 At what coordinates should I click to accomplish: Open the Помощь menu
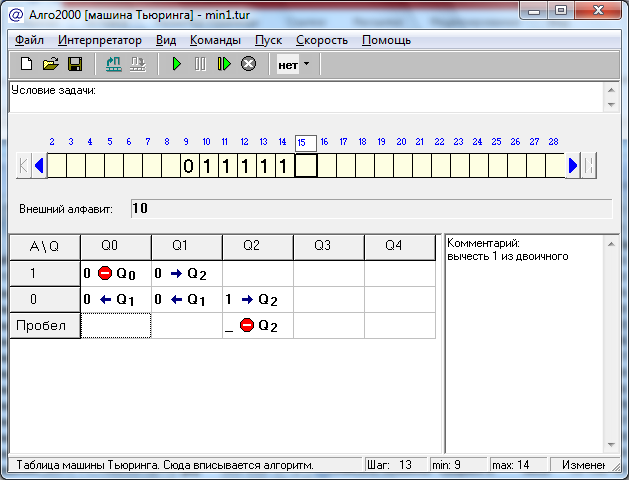click(x=386, y=40)
